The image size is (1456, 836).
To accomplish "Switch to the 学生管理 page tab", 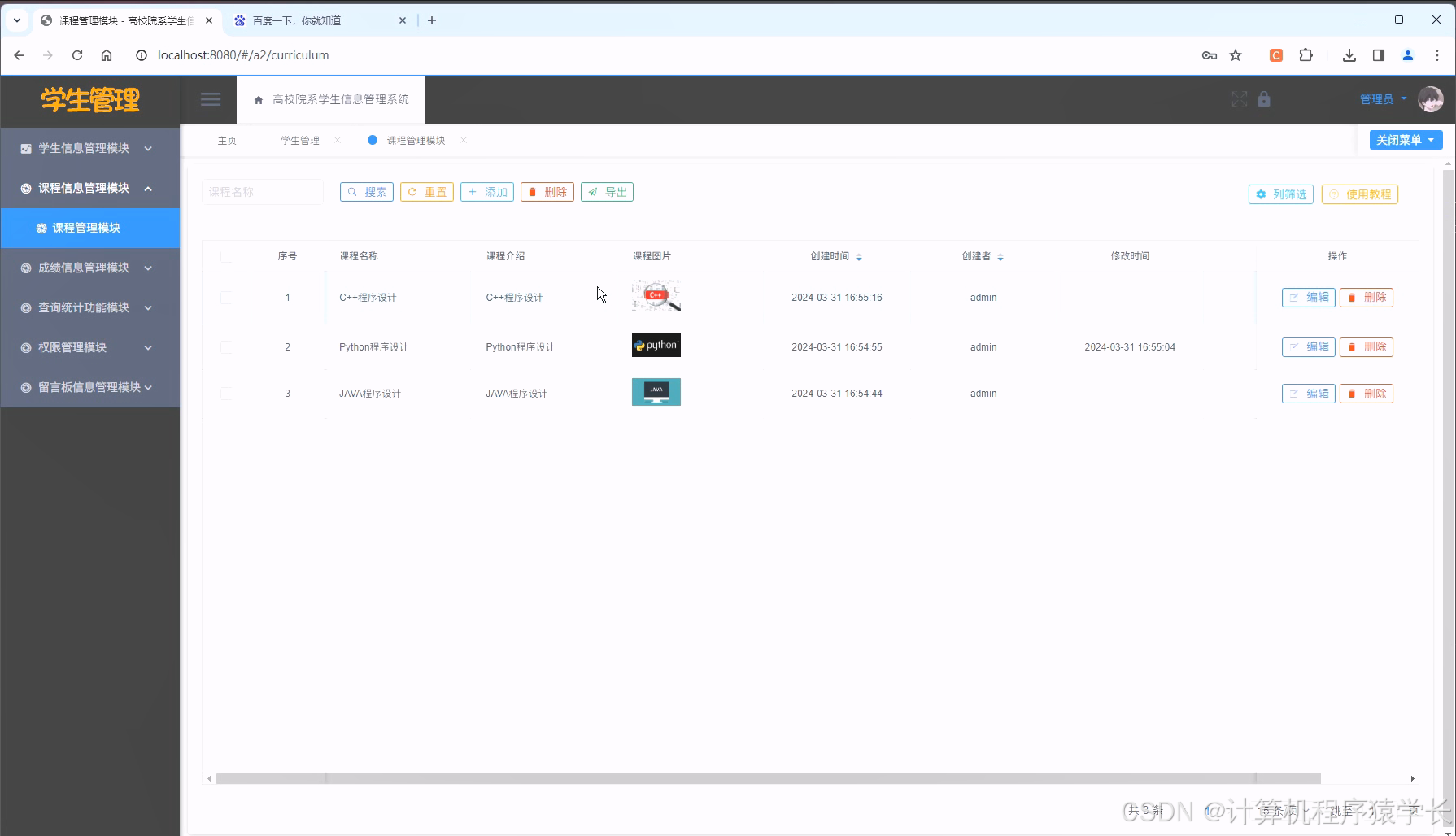I will click(300, 140).
